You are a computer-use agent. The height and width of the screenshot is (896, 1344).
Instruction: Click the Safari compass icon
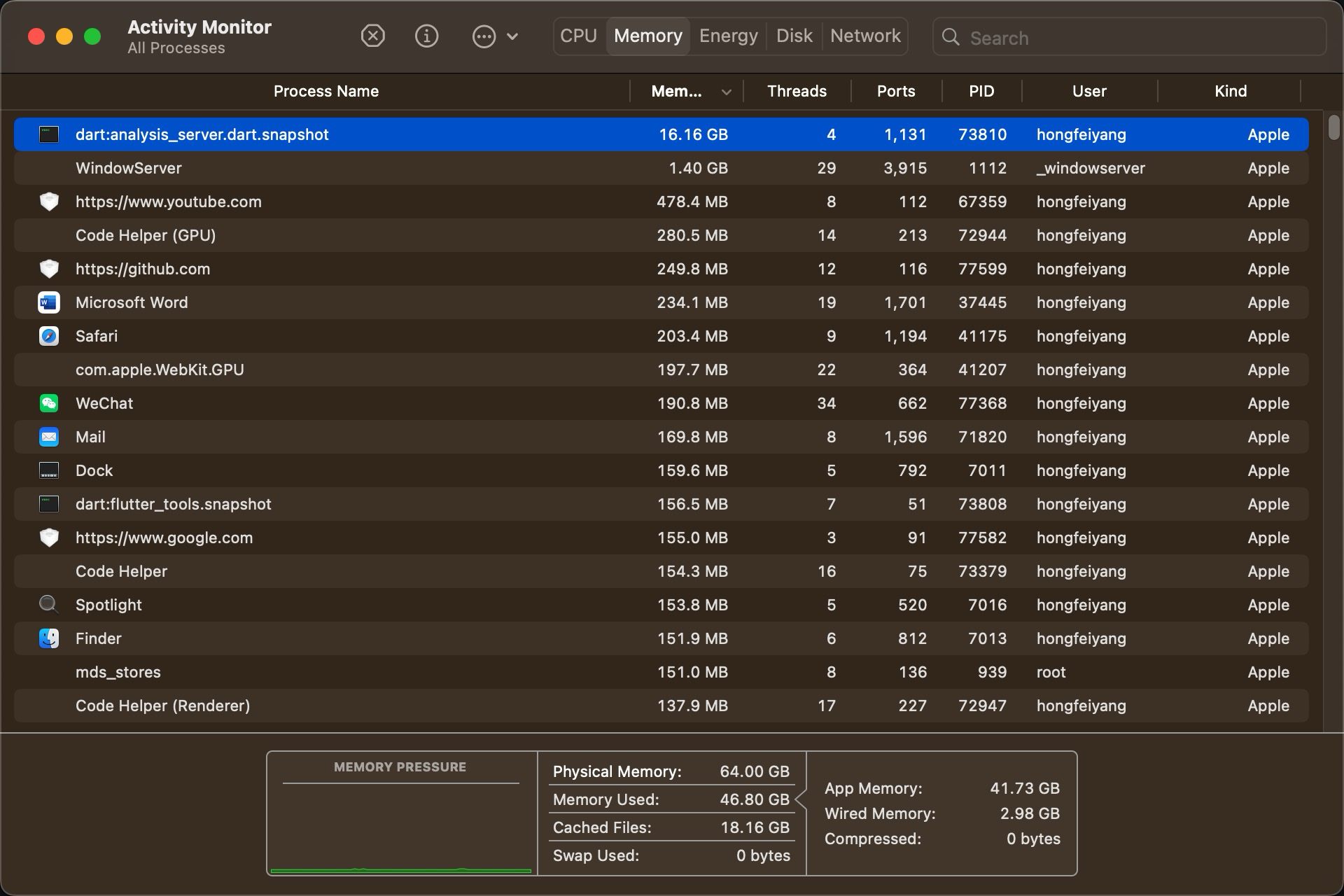pyautogui.click(x=49, y=336)
